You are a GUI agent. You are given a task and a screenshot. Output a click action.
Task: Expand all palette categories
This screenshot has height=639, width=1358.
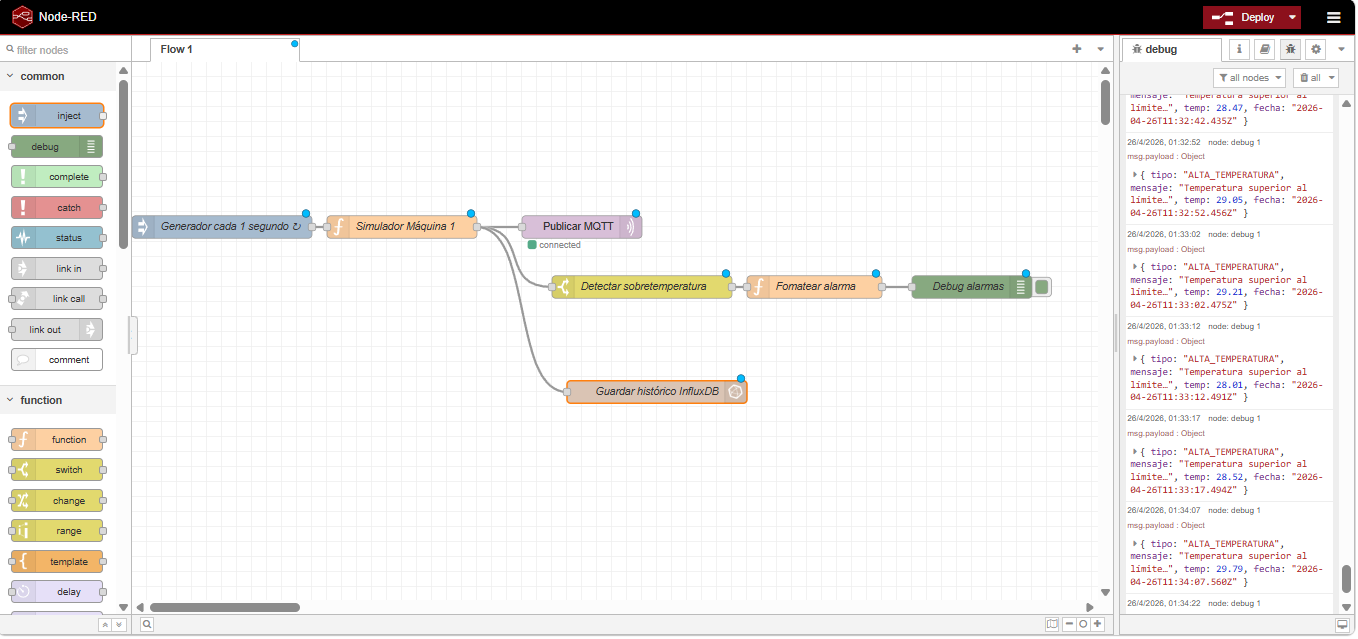click(x=119, y=625)
